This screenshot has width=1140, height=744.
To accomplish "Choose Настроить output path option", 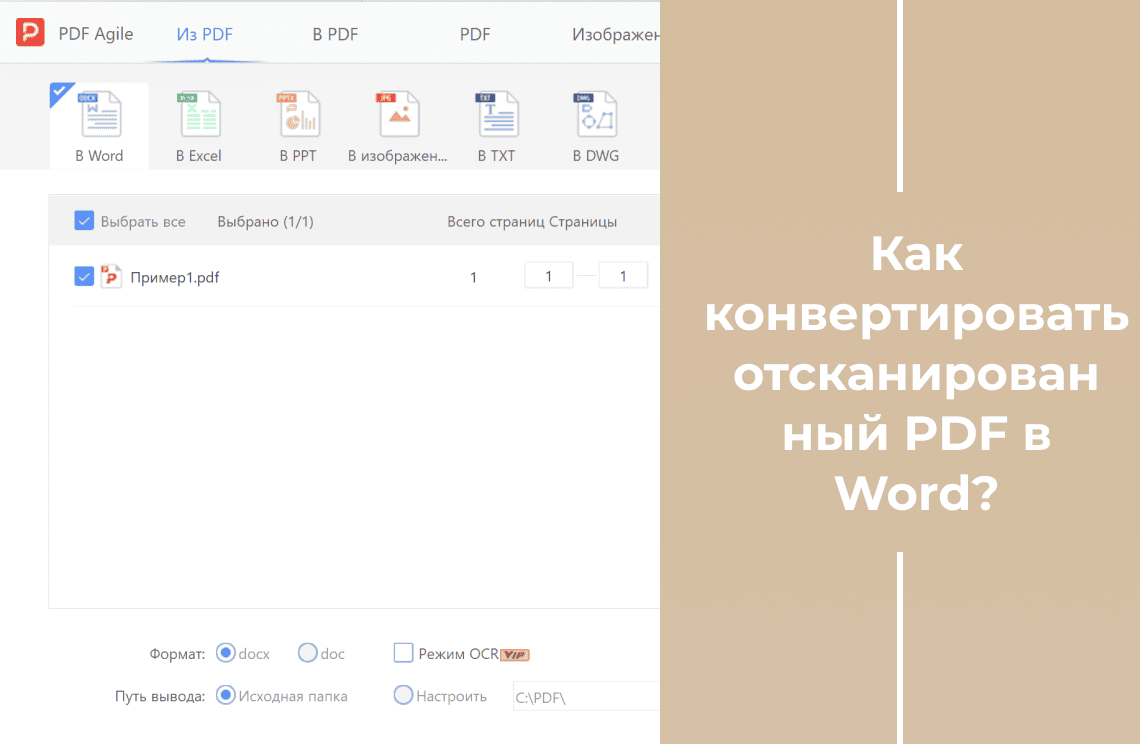I will [x=403, y=695].
